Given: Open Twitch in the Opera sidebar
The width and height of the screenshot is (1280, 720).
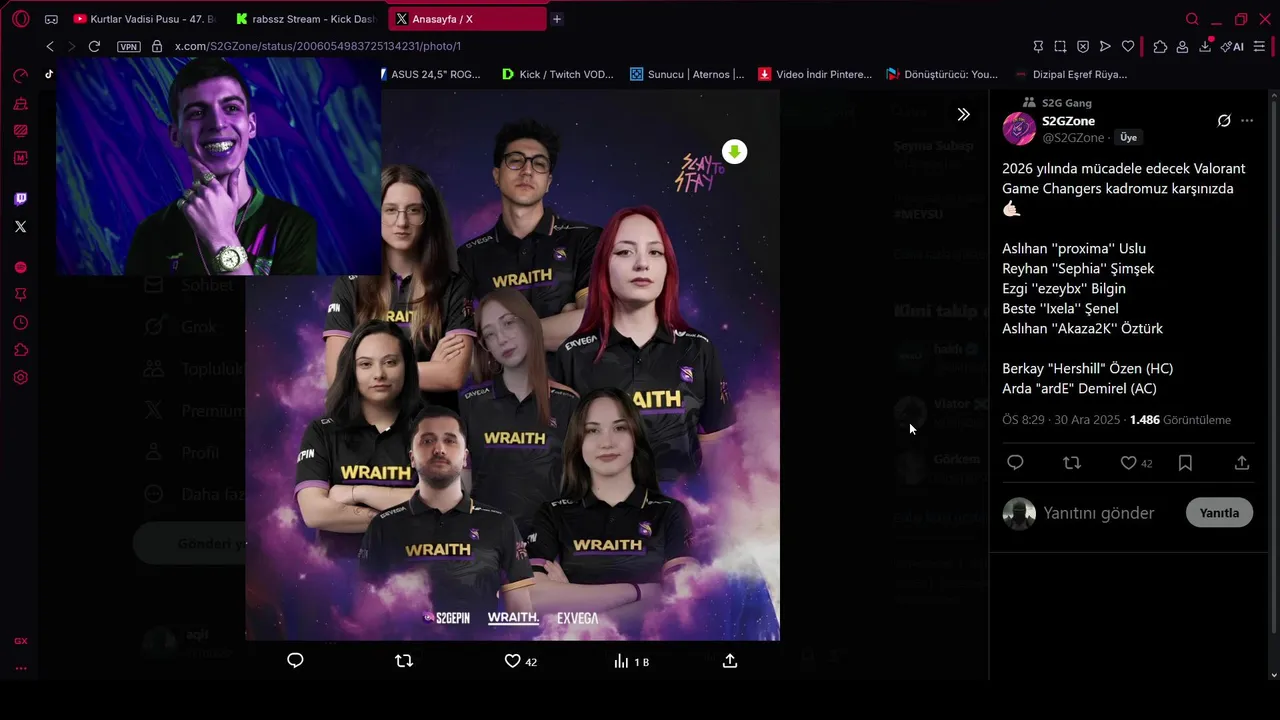Looking at the screenshot, I should 21,199.
